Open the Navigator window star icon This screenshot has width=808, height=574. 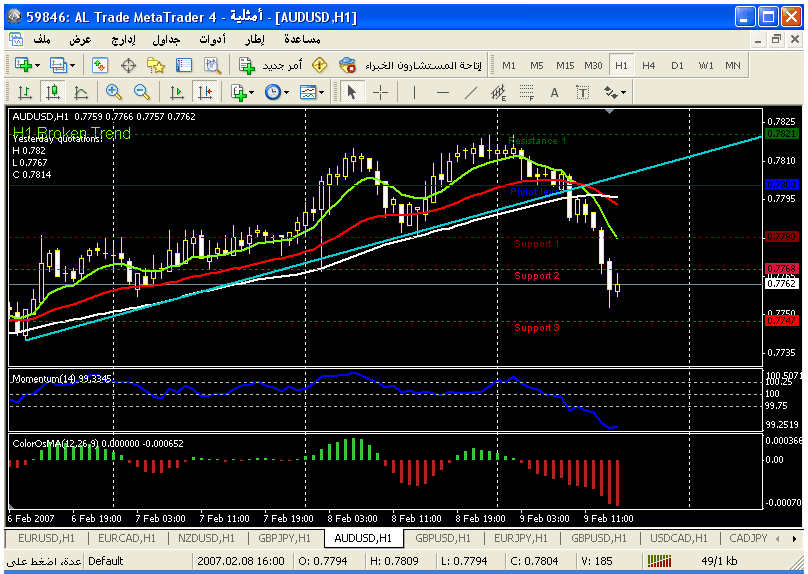pos(156,65)
